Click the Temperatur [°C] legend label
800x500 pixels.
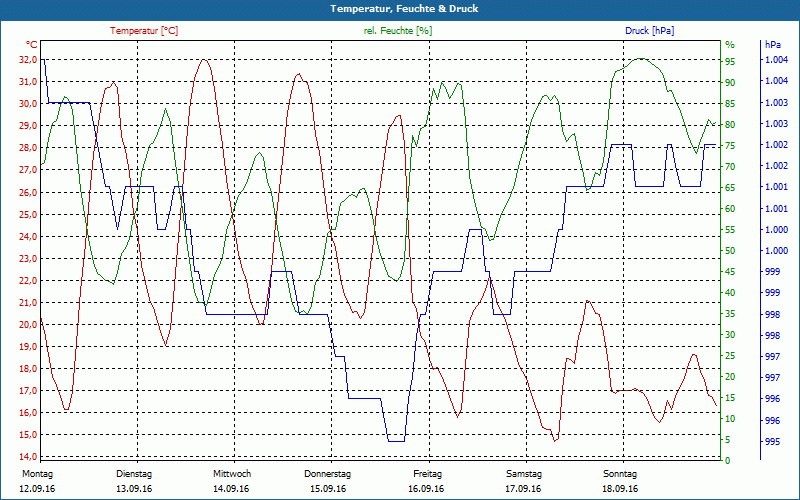[x=144, y=31]
